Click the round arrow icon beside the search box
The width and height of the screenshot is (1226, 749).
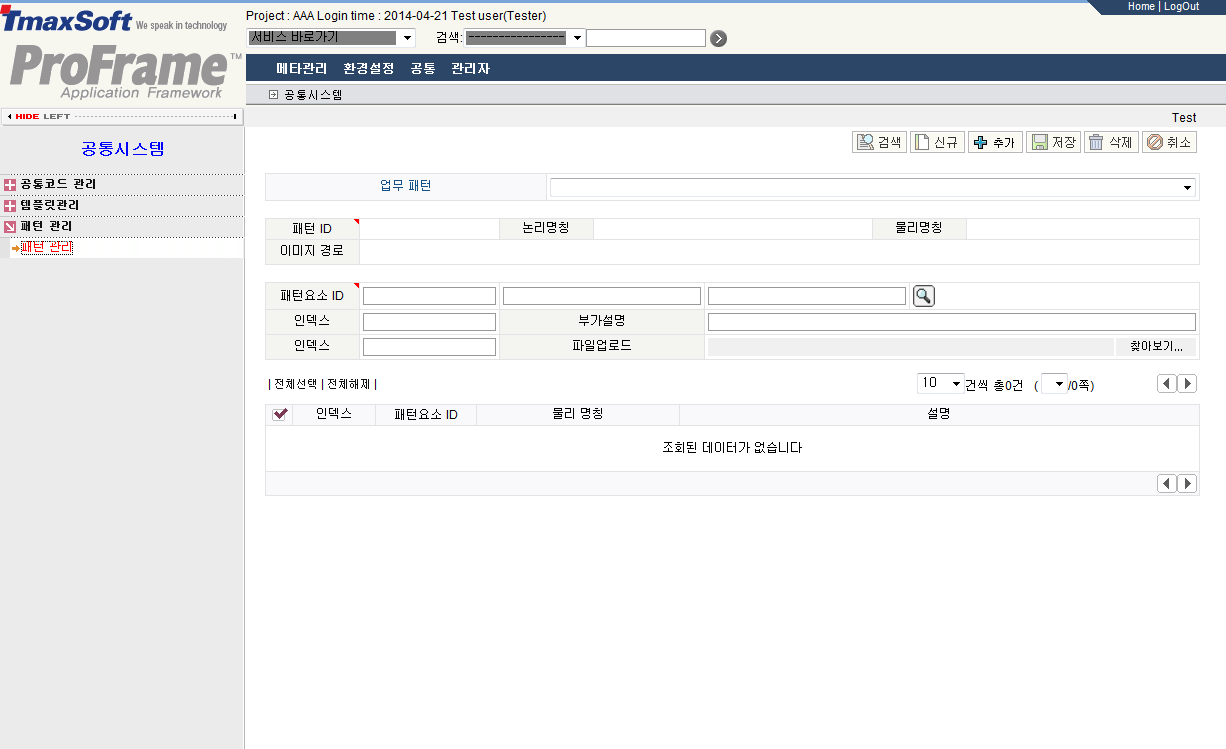tap(718, 37)
